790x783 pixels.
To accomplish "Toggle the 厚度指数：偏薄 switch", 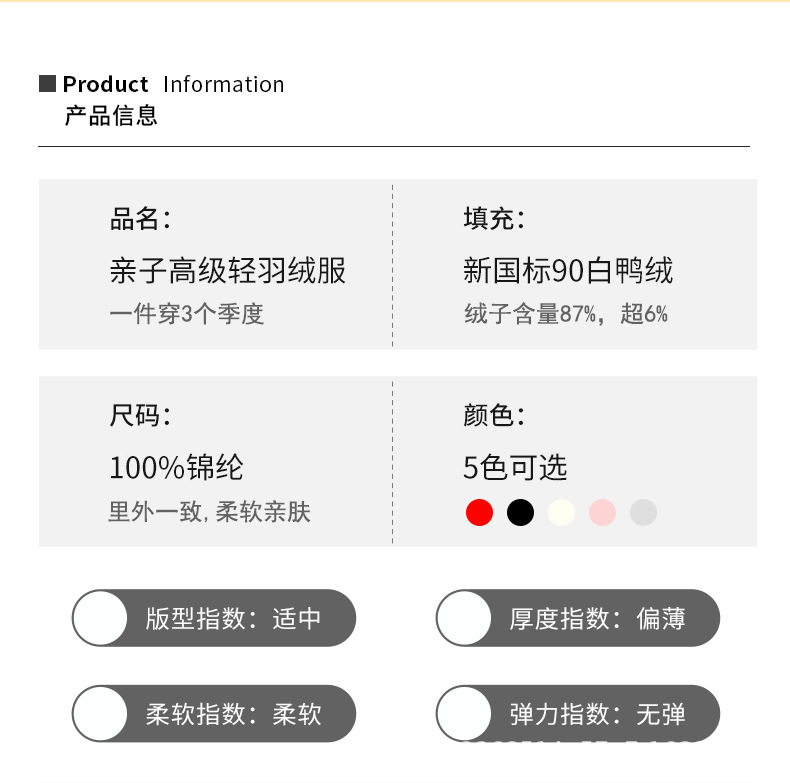I will click(466, 618).
